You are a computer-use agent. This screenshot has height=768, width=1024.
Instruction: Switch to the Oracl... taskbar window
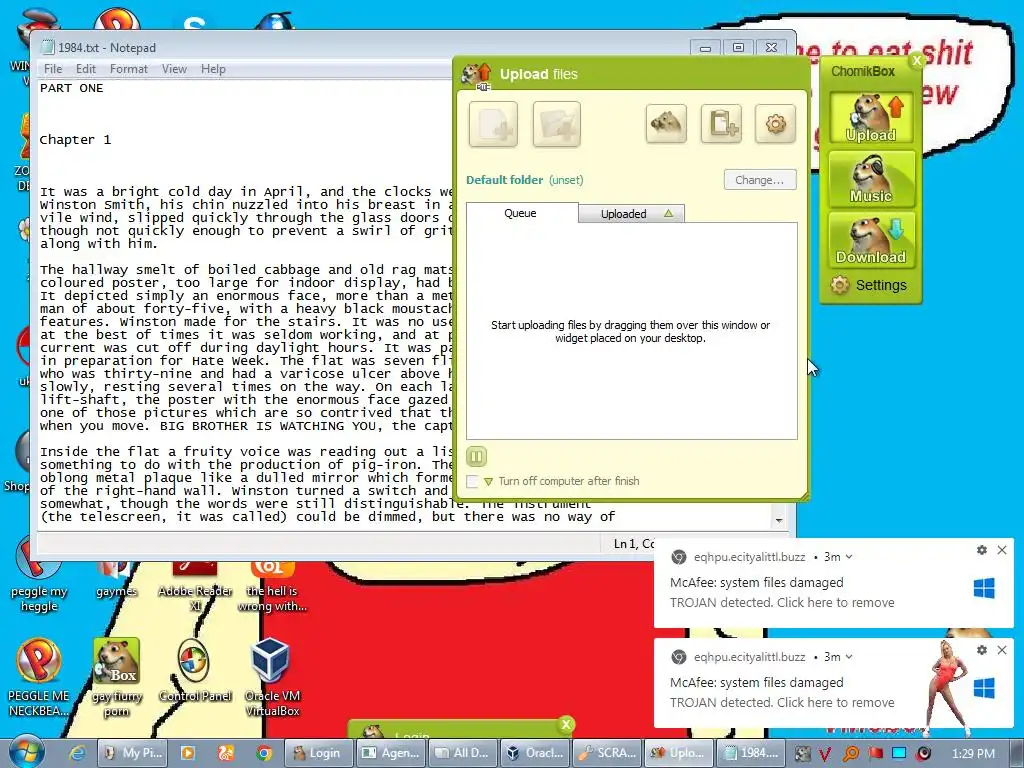536,753
